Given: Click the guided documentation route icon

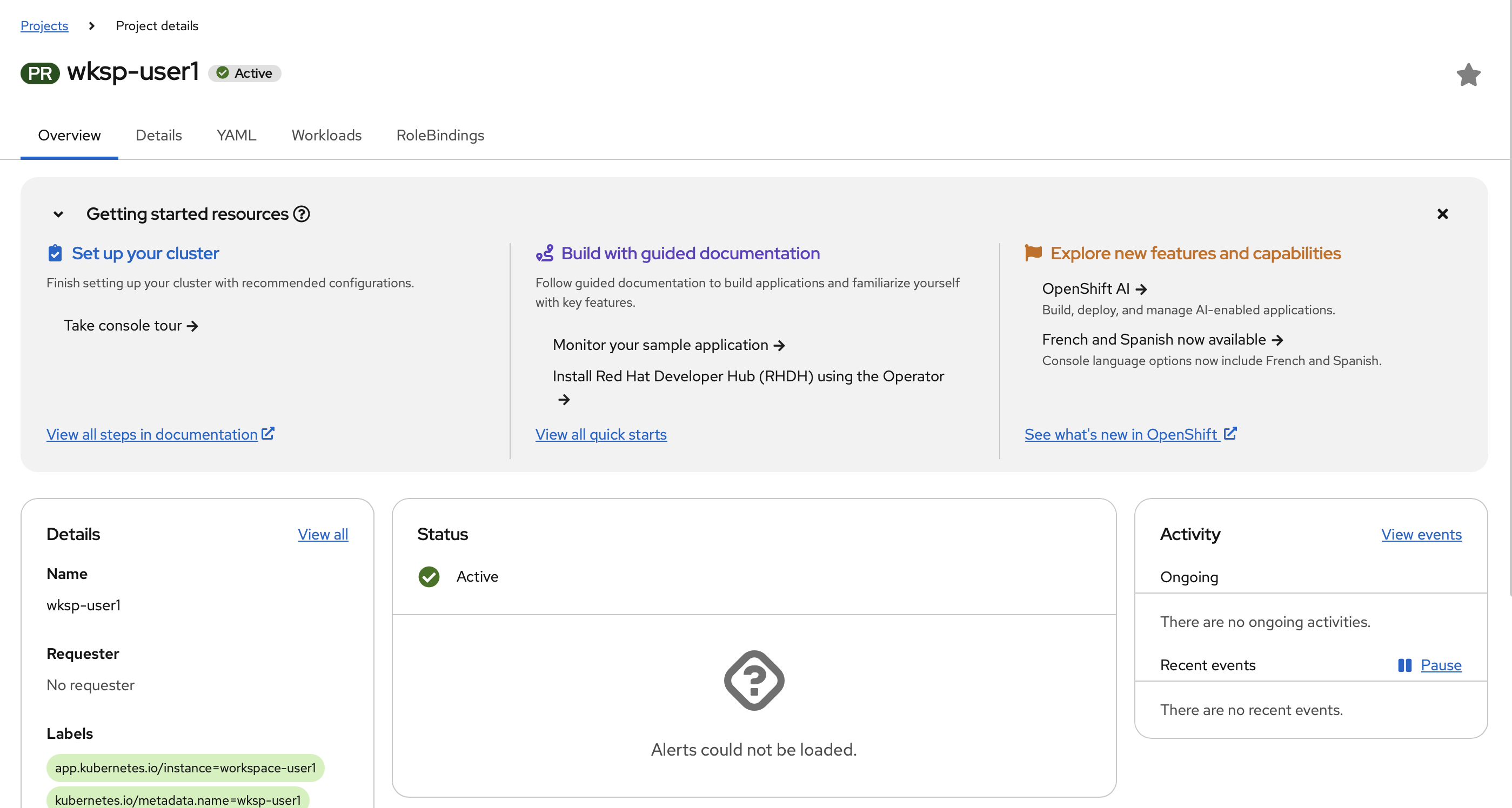Looking at the screenshot, I should (544, 253).
